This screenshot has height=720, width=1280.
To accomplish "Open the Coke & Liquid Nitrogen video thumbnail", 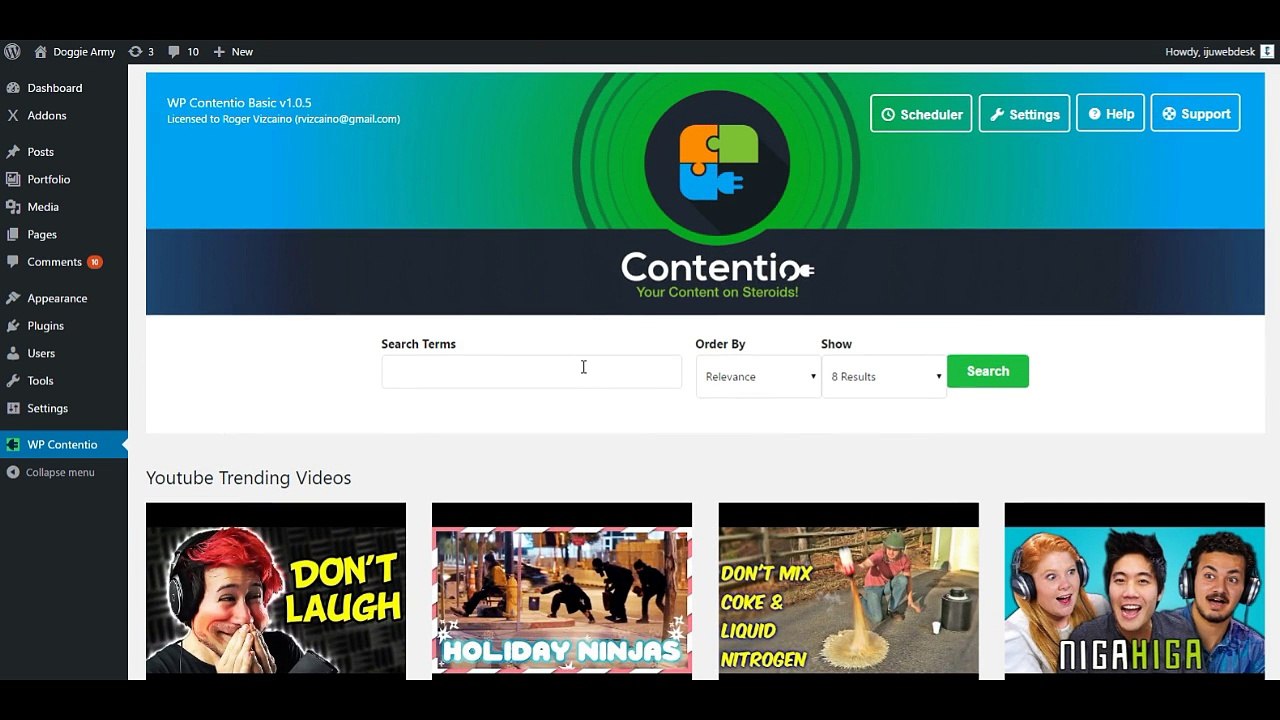I will click(848, 591).
